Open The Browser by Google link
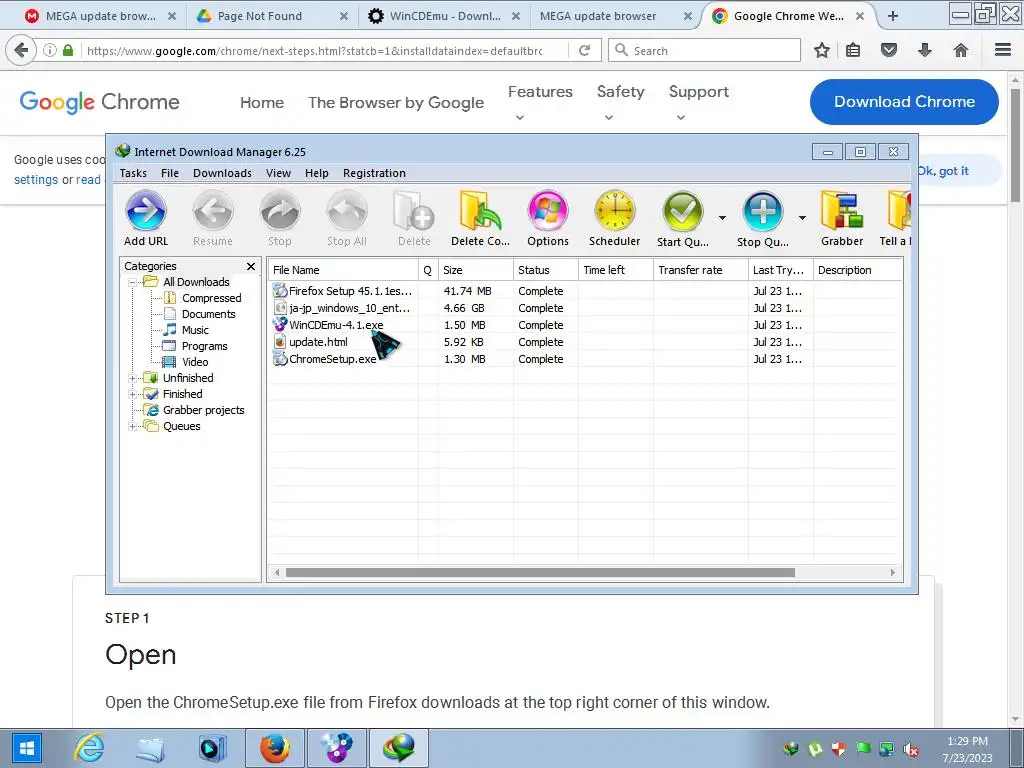This screenshot has width=1024, height=768. click(x=396, y=103)
